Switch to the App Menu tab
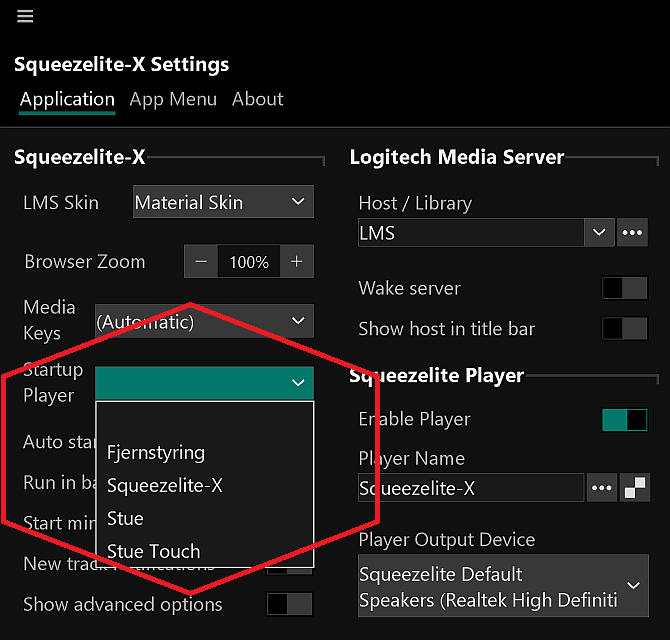 point(173,99)
